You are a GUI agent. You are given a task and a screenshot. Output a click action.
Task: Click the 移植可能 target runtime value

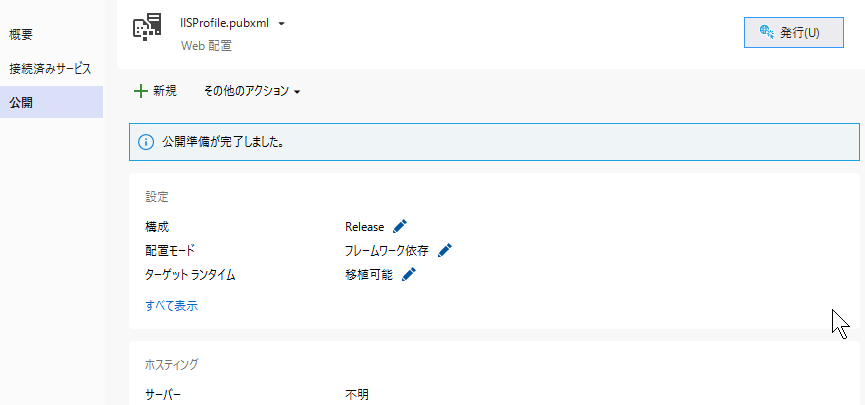tap(369, 274)
